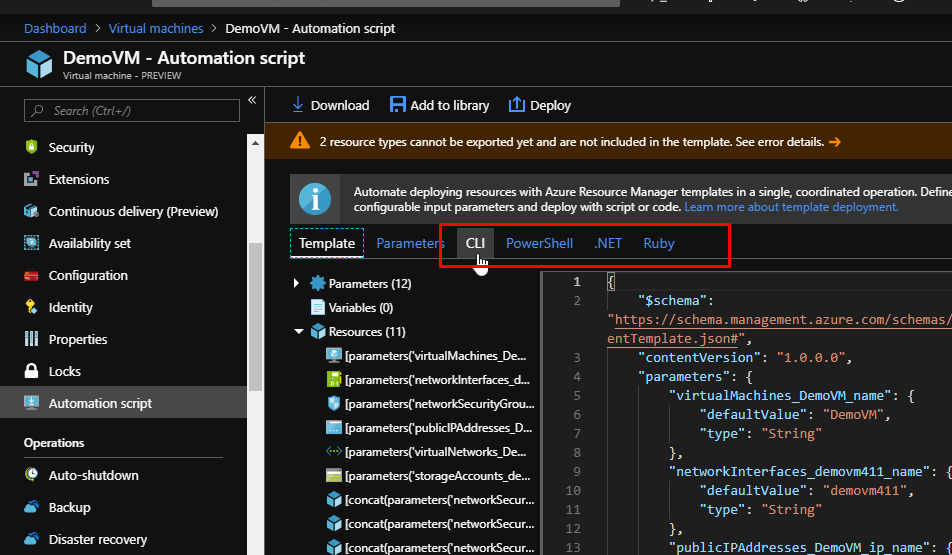Click the storageAccounts resource icon
This screenshot has width=952, height=555.
[334, 475]
